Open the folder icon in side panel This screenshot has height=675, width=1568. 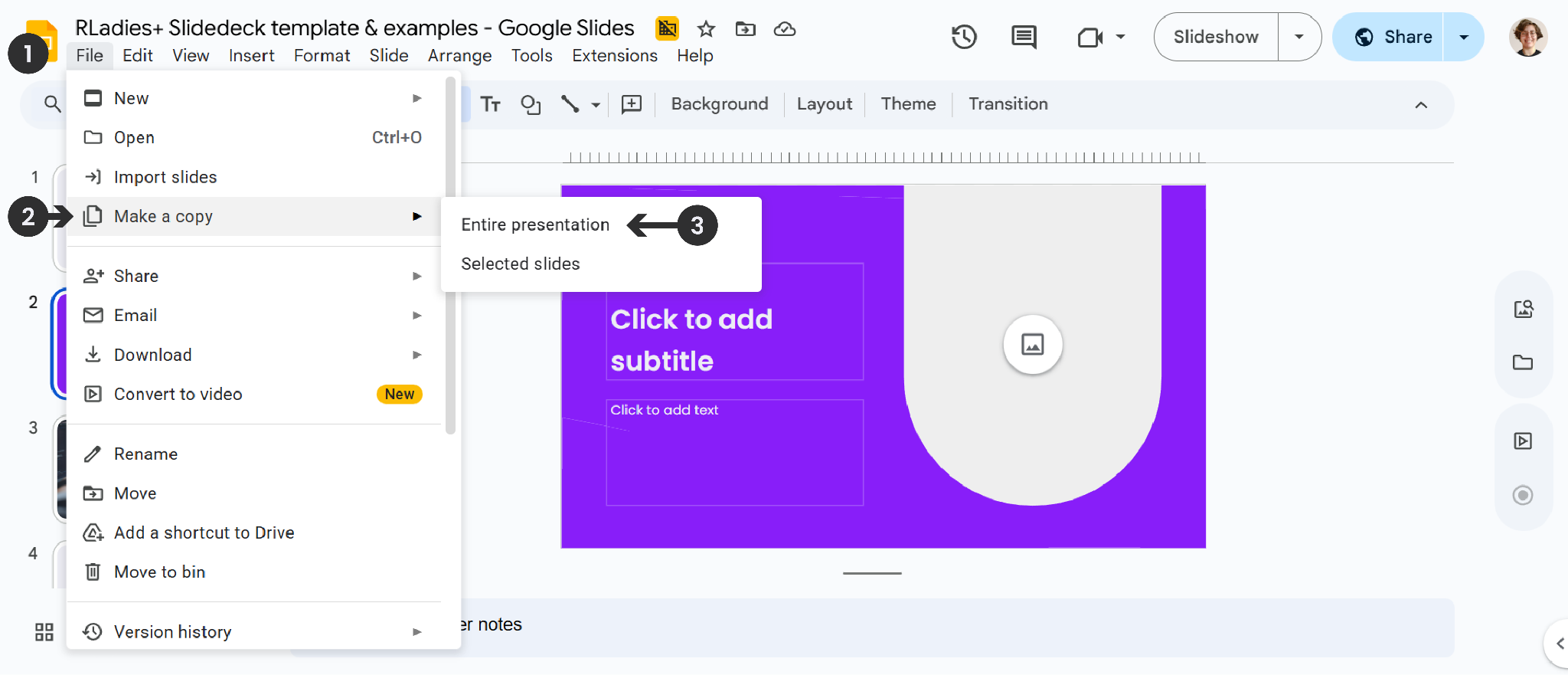point(1523,362)
